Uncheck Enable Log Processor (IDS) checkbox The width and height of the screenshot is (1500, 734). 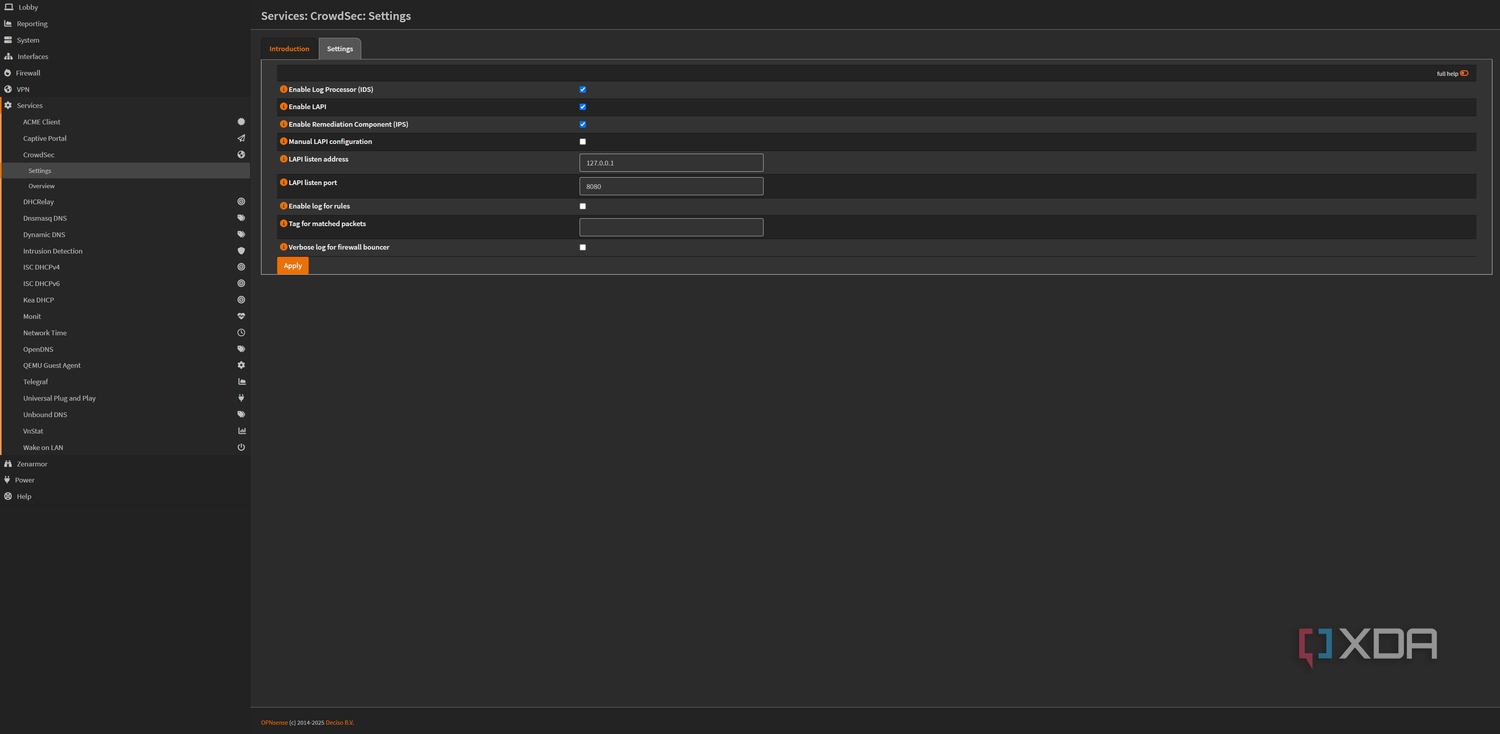pyautogui.click(x=583, y=90)
